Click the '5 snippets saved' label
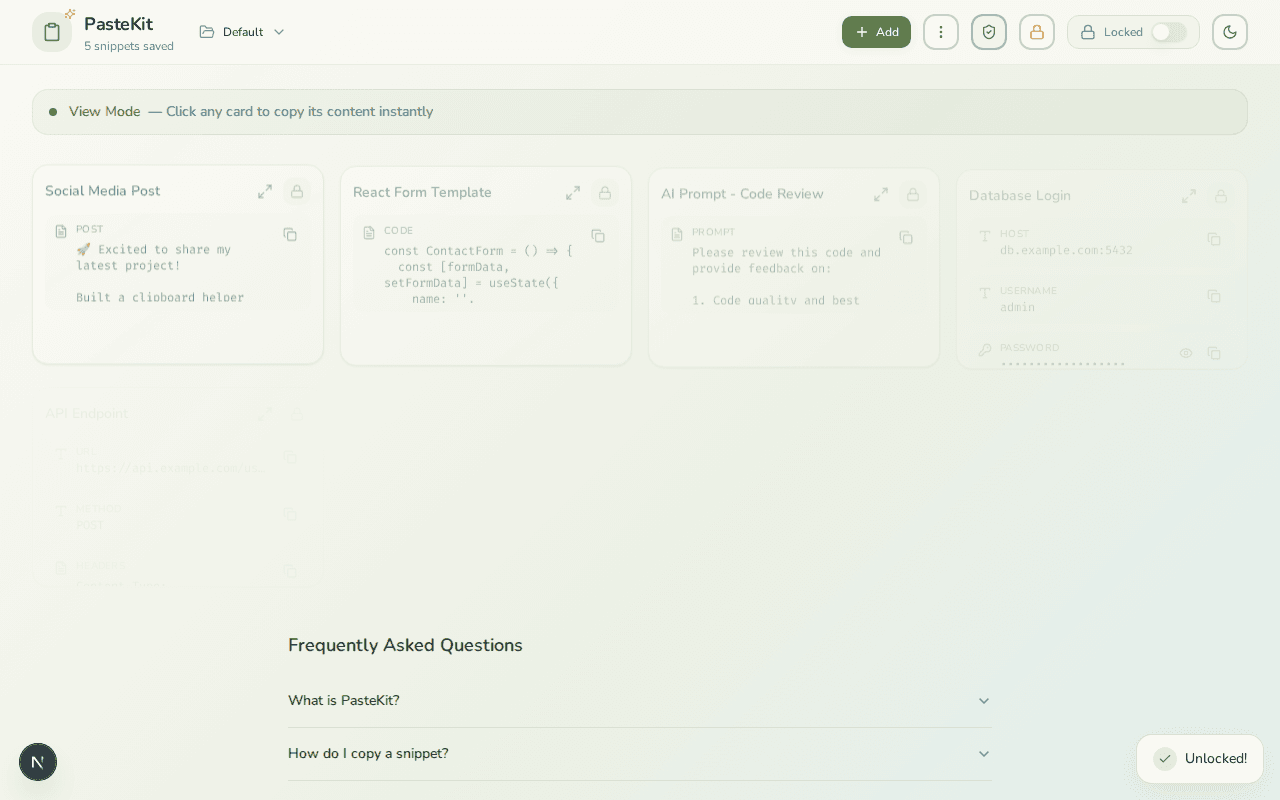Image resolution: width=1280 pixels, height=800 pixels. [x=129, y=46]
